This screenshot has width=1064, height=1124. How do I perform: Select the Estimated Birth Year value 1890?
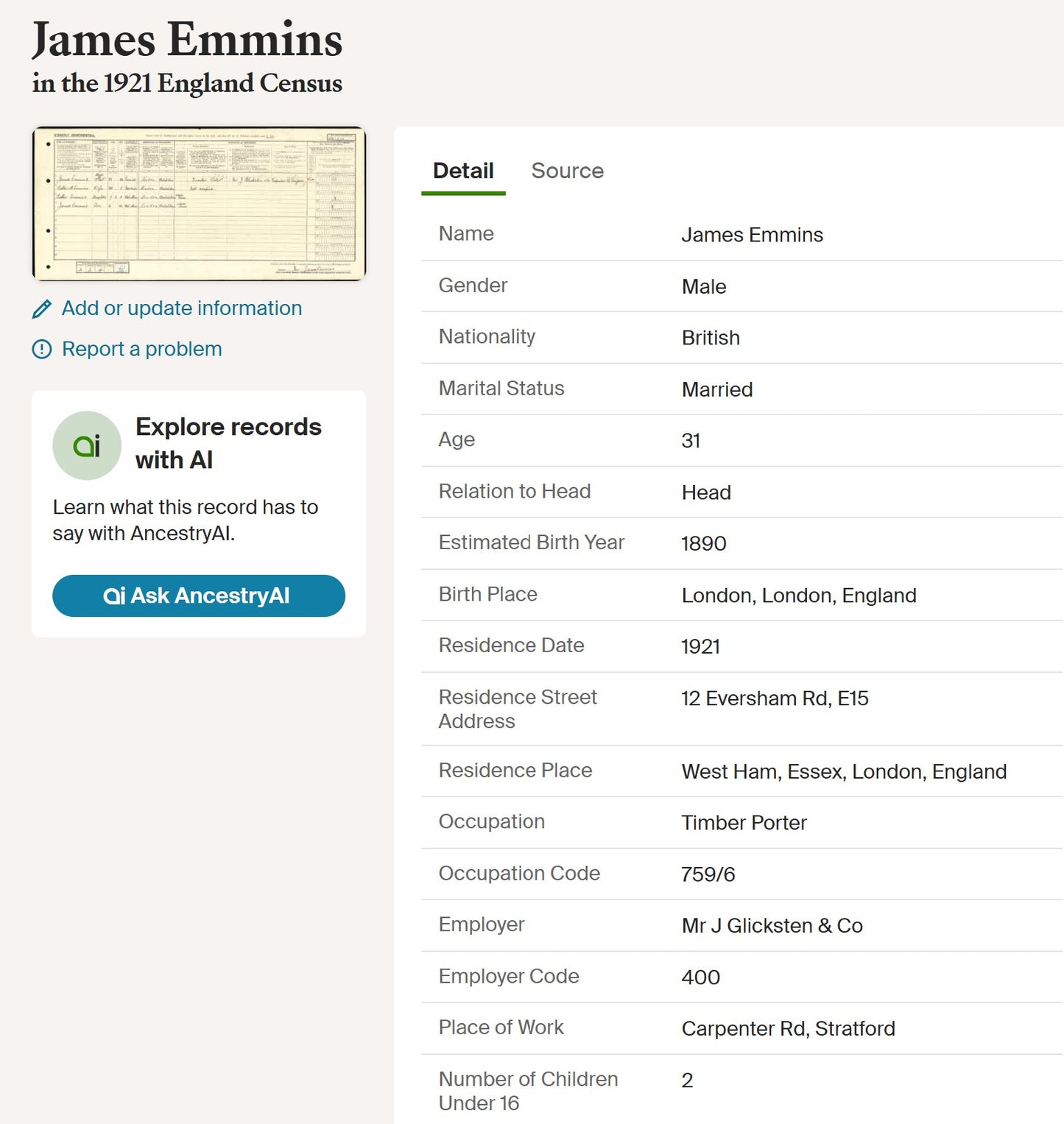[703, 543]
